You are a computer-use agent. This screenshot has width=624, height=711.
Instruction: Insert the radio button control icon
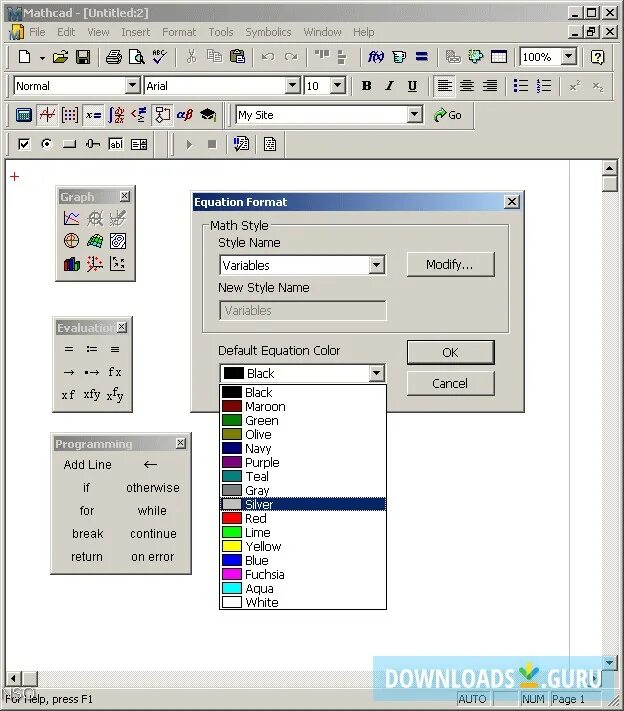(x=46, y=144)
